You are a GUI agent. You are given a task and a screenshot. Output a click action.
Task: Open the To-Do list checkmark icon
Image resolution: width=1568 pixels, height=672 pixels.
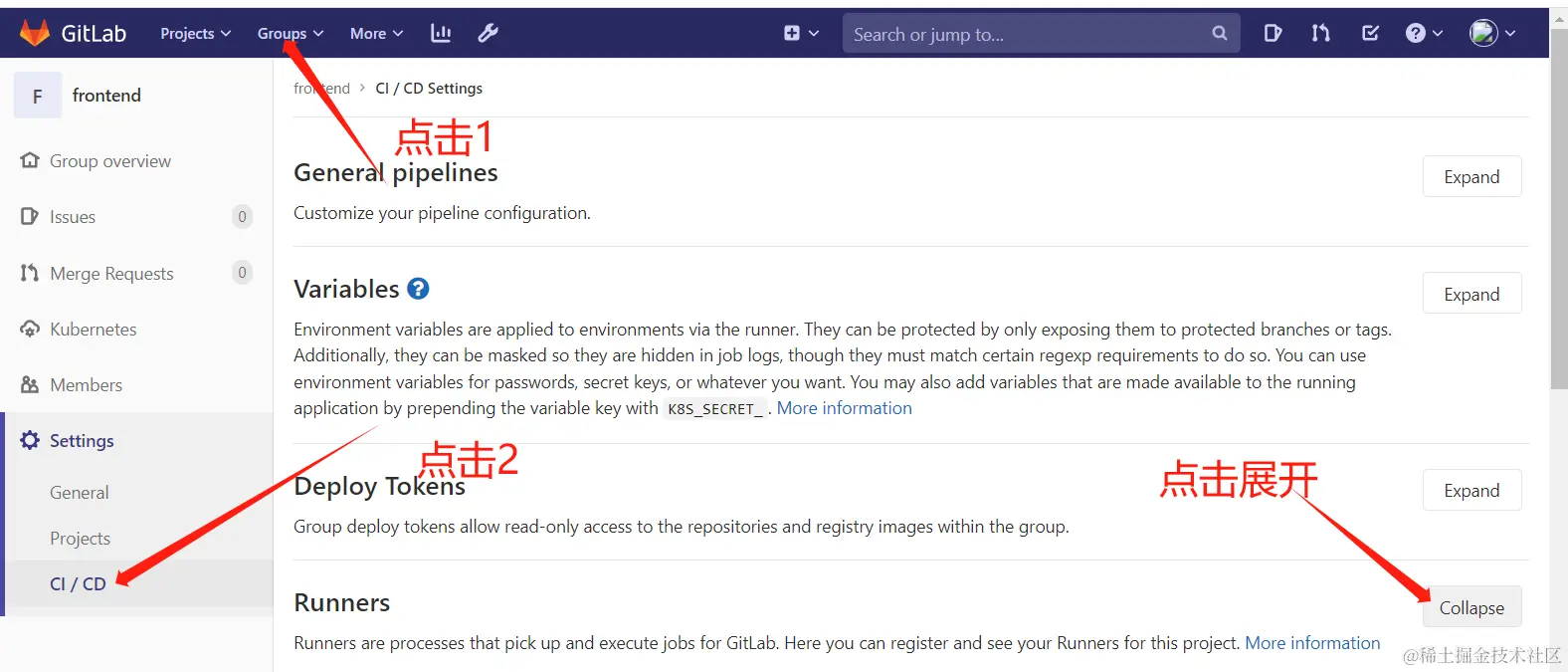pos(1370,33)
